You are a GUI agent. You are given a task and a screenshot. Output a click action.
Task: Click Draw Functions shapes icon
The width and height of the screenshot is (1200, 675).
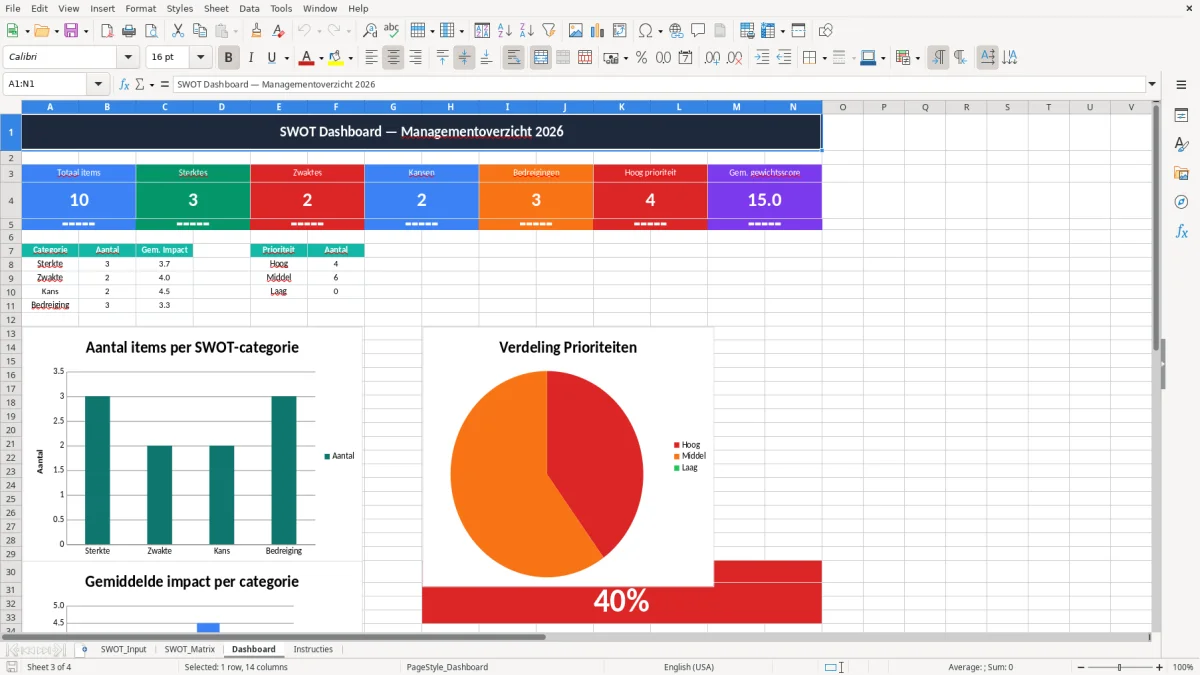pyautogui.click(x=825, y=31)
